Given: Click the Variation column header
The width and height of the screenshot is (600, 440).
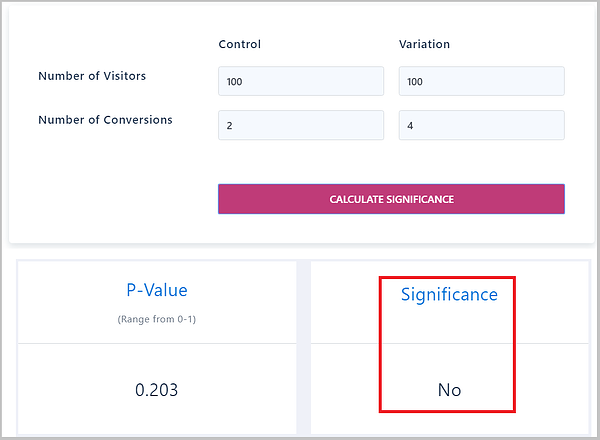Looking at the screenshot, I should [x=424, y=44].
